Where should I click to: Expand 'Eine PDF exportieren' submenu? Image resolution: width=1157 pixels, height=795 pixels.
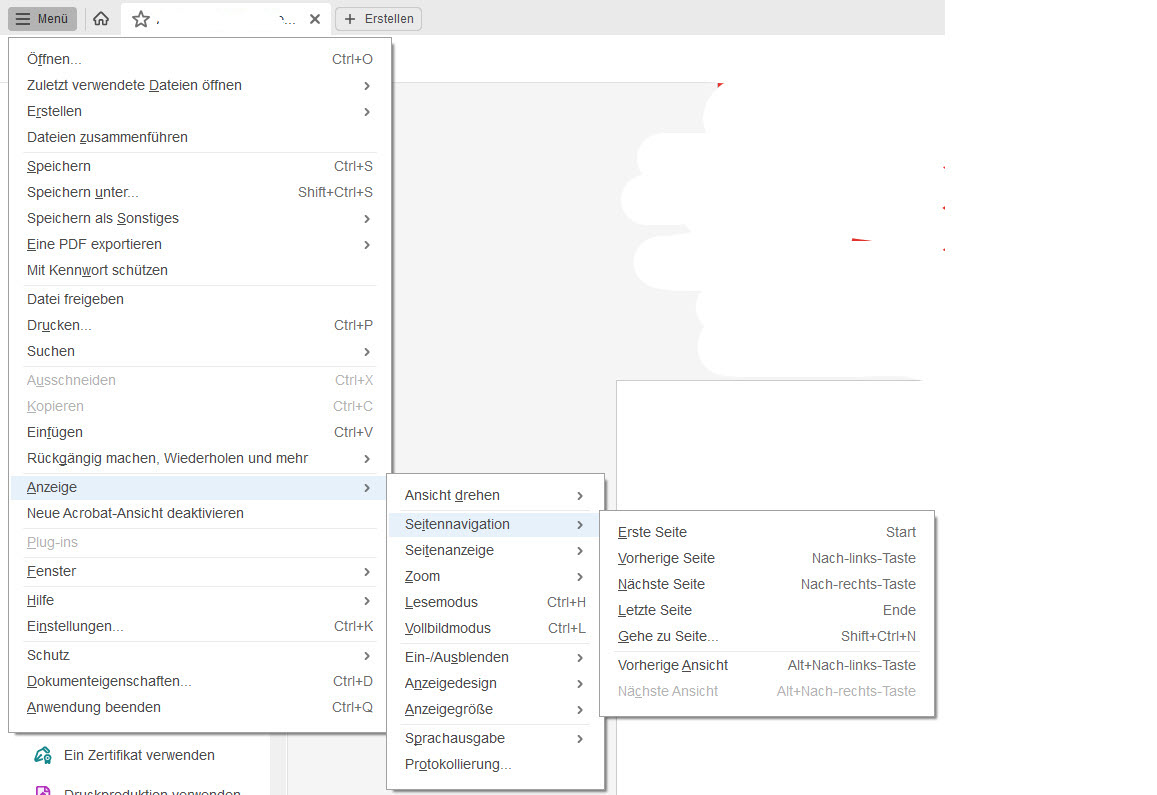[199, 244]
